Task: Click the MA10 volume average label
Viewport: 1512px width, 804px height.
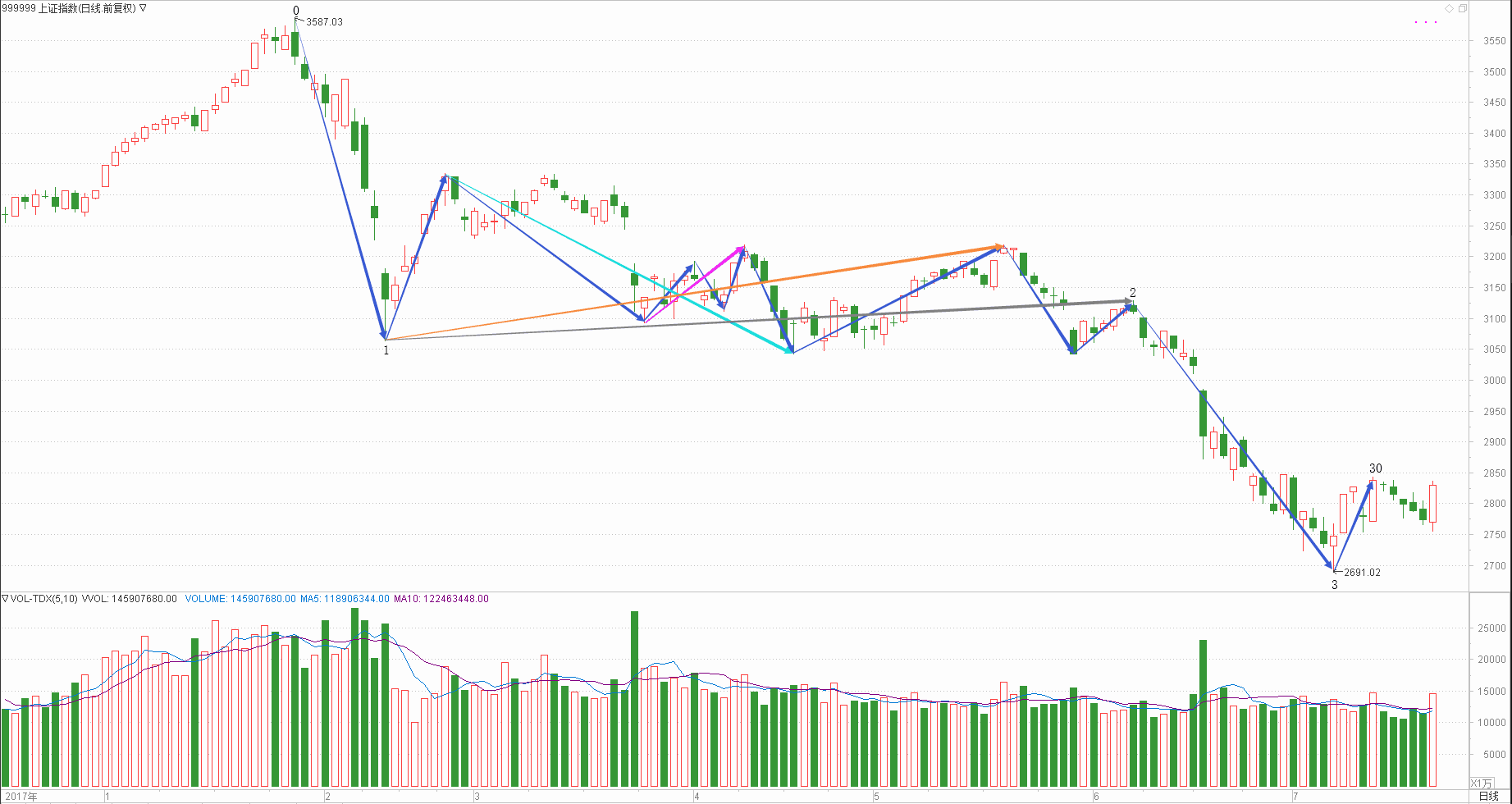Action: [x=441, y=599]
